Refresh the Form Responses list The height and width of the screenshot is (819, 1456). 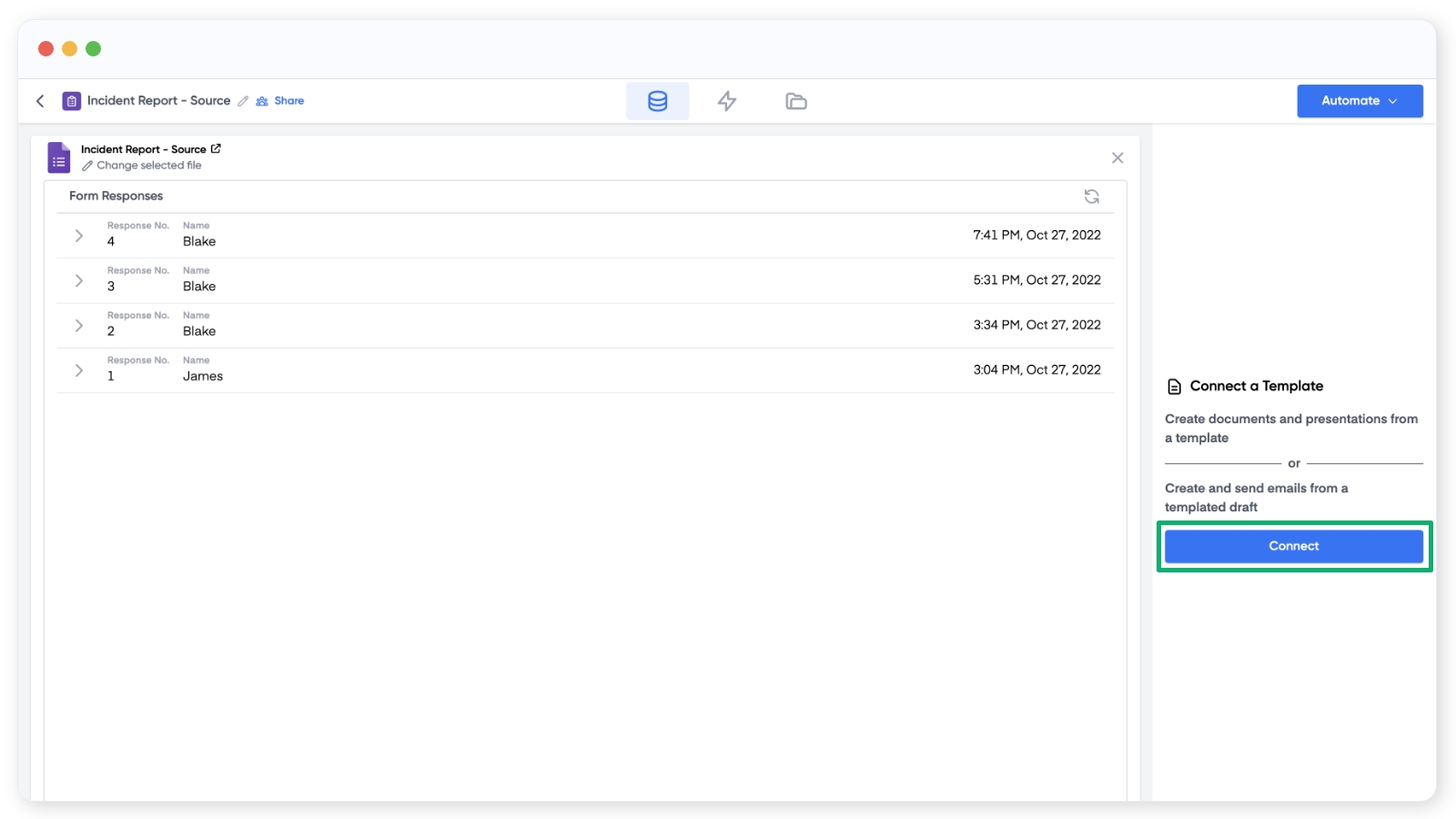pyautogui.click(x=1091, y=197)
